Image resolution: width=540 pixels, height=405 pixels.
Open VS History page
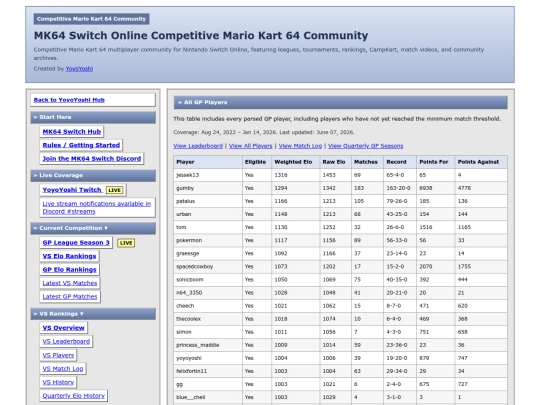coord(58,382)
